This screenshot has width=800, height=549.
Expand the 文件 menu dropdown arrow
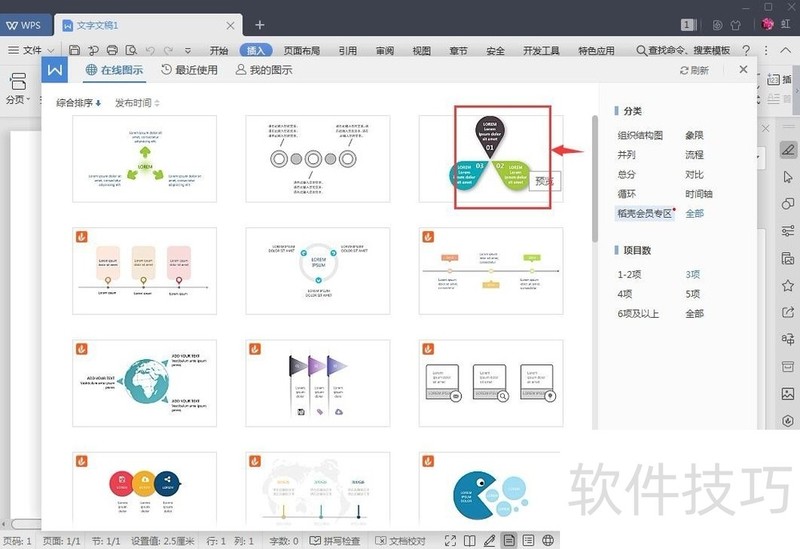coord(51,51)
